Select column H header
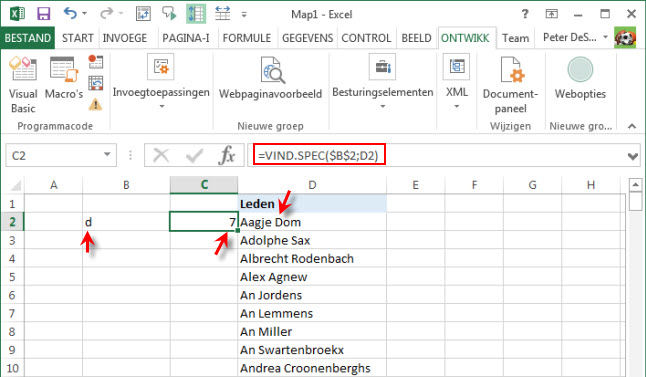Screen dimensions: 646x377 point(590,185)
